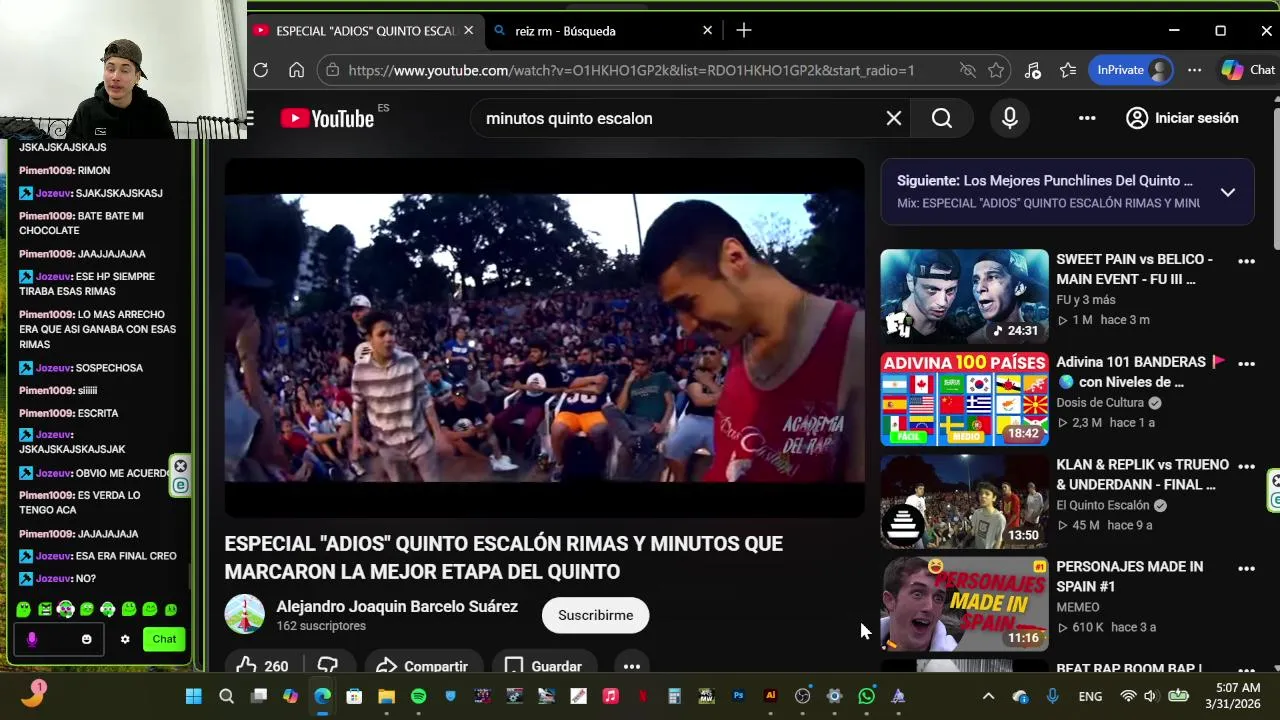Open a new browser tab
This screenshot has height=720, width=1280.
click(744, 31)
